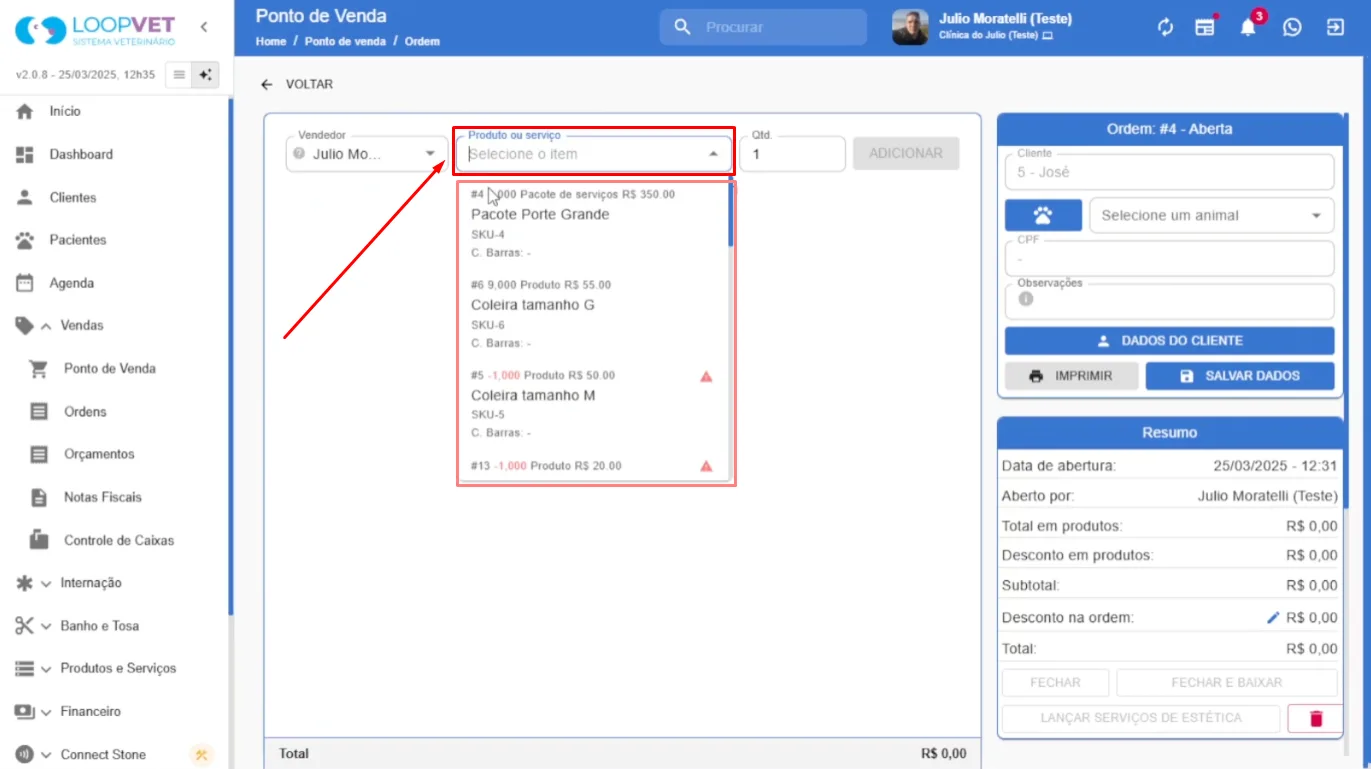Click the paw animal button
The width and height of the screenshot is (1371, 769).
tap(1043, 215)
